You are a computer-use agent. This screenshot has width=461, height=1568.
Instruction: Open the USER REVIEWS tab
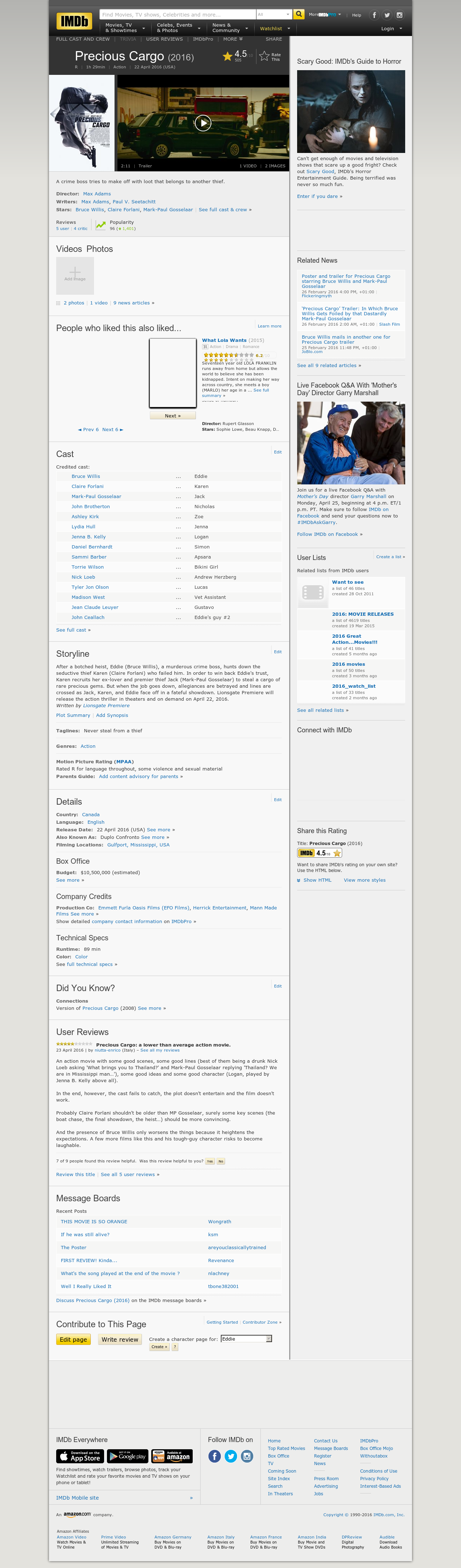click(165, 39)
